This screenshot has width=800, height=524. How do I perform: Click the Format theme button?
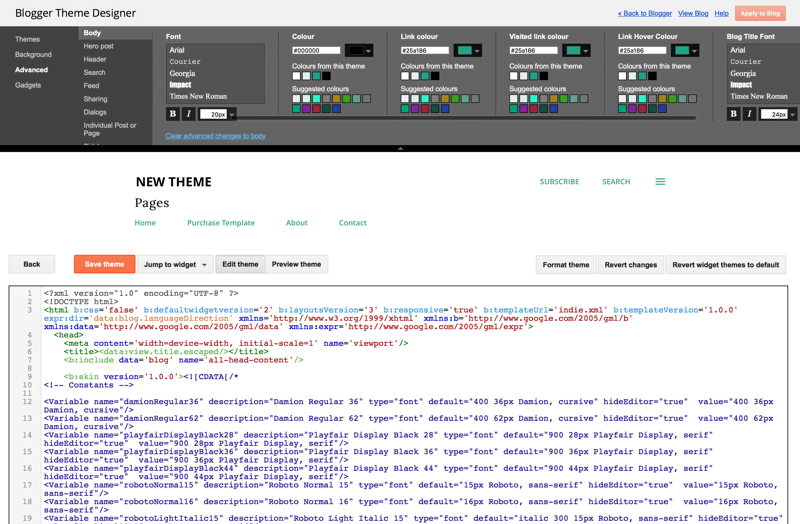tap(566, 265)
